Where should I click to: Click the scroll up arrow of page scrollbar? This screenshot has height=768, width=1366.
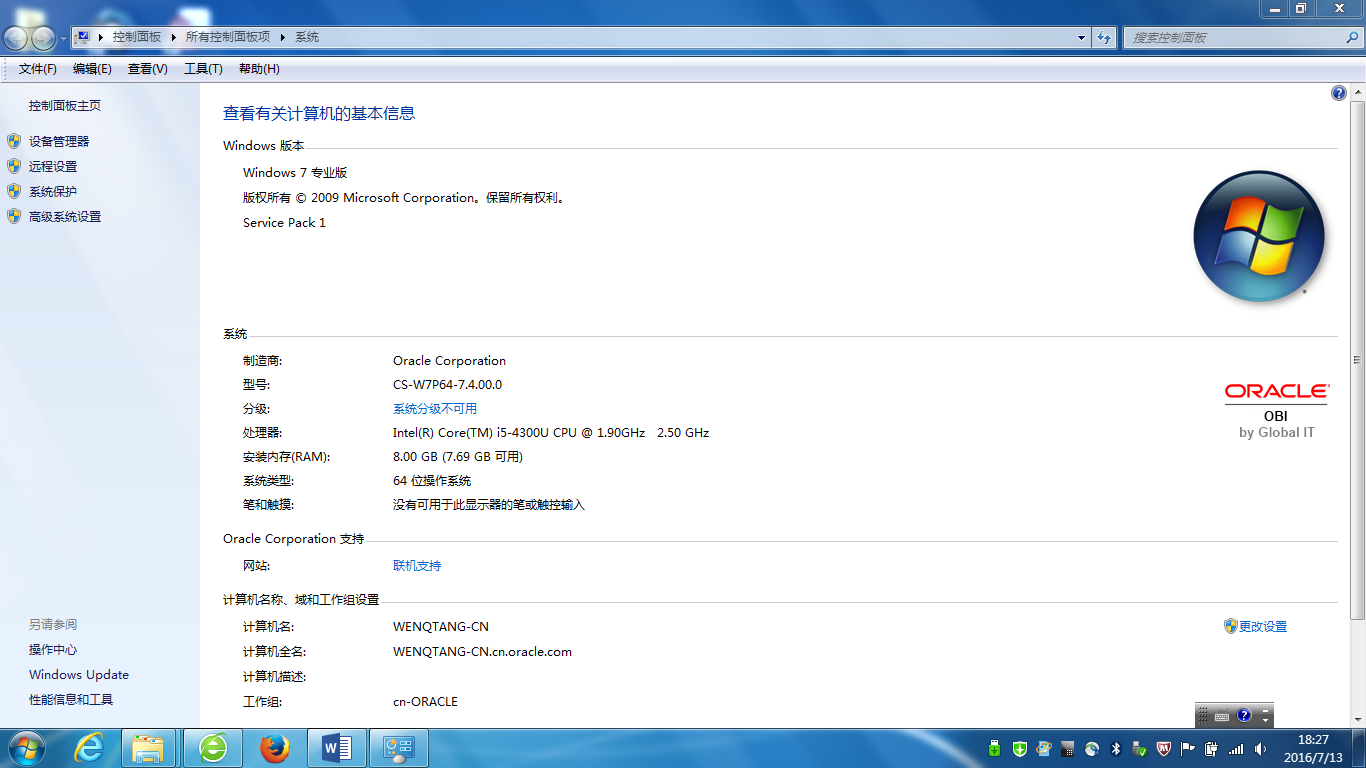point(1357,93)
